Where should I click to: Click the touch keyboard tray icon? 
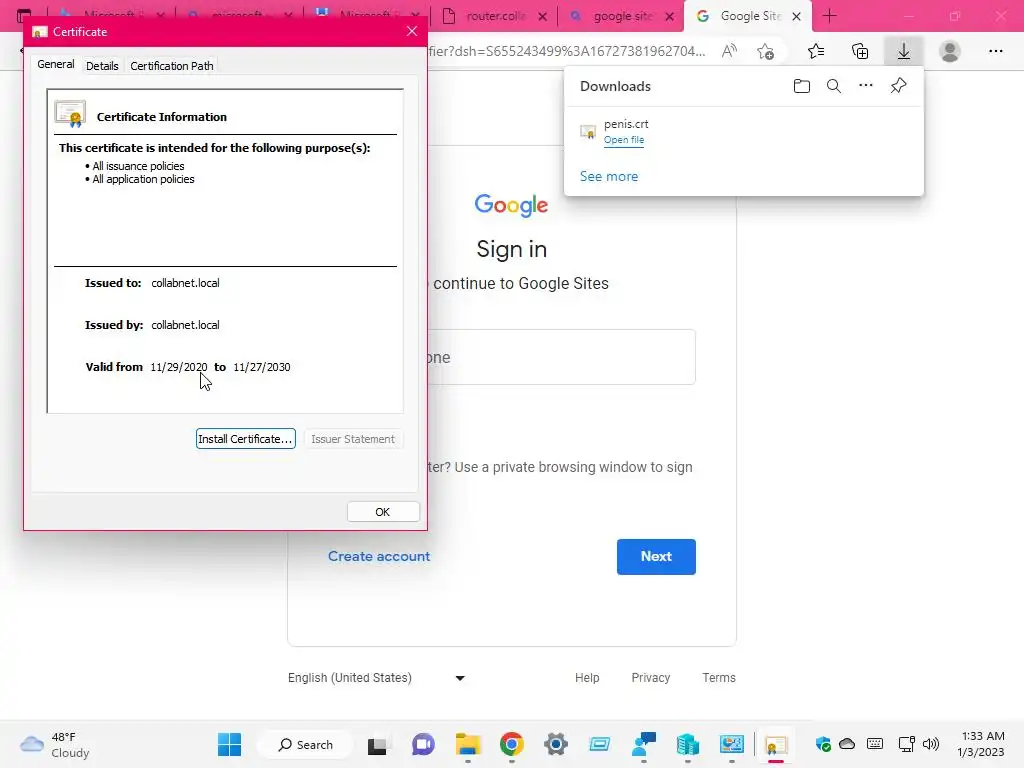[875, 744]
